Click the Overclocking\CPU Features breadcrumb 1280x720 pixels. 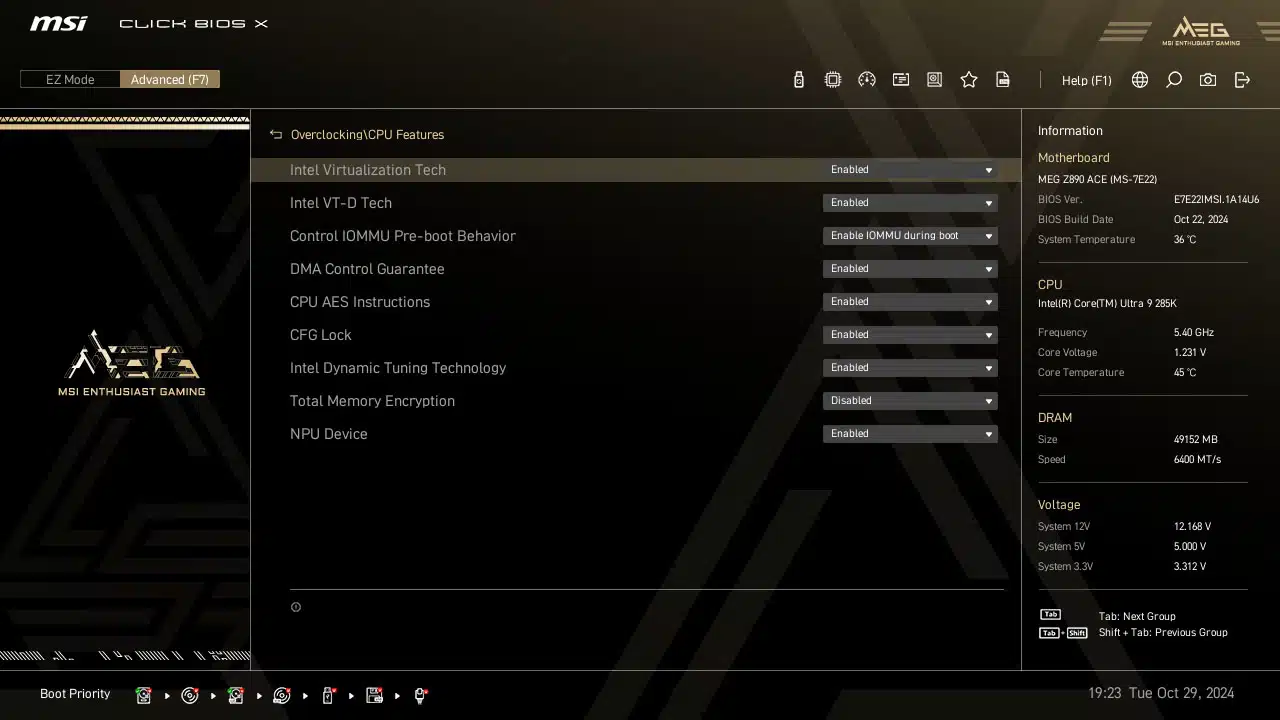[x=367, y=134]
